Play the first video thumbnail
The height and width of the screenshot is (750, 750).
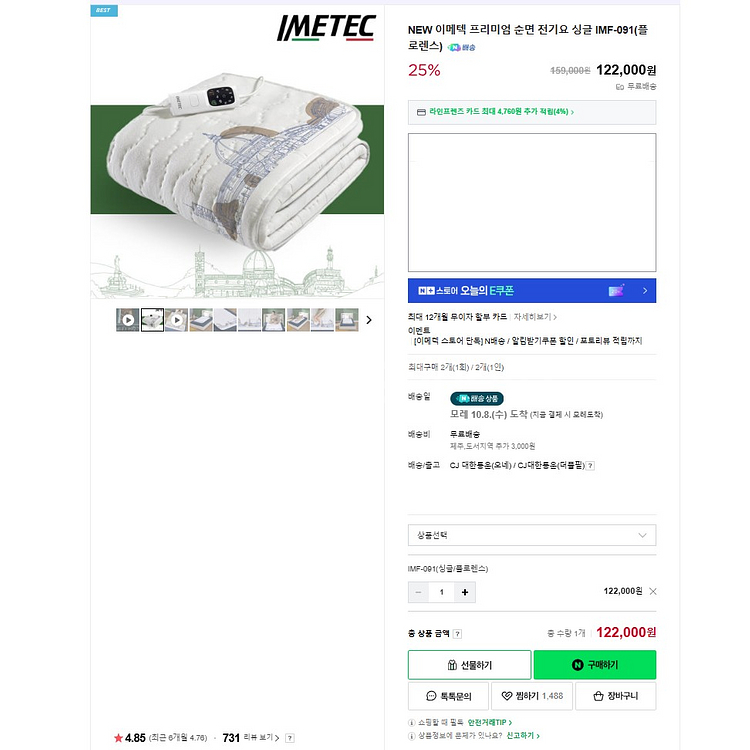128,320
